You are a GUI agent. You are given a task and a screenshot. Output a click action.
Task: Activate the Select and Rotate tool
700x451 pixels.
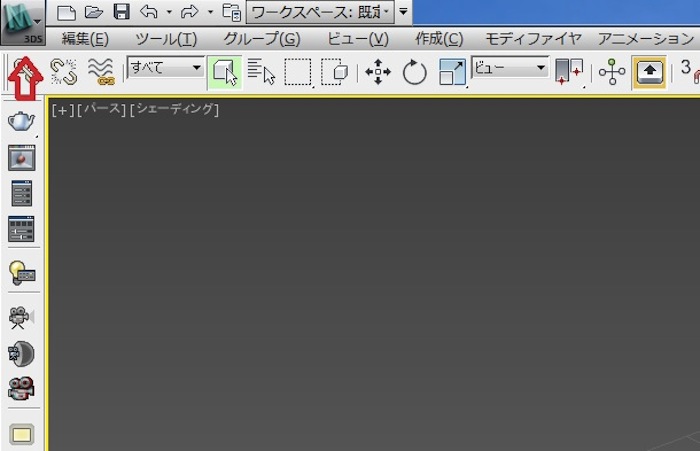point(414,71)
